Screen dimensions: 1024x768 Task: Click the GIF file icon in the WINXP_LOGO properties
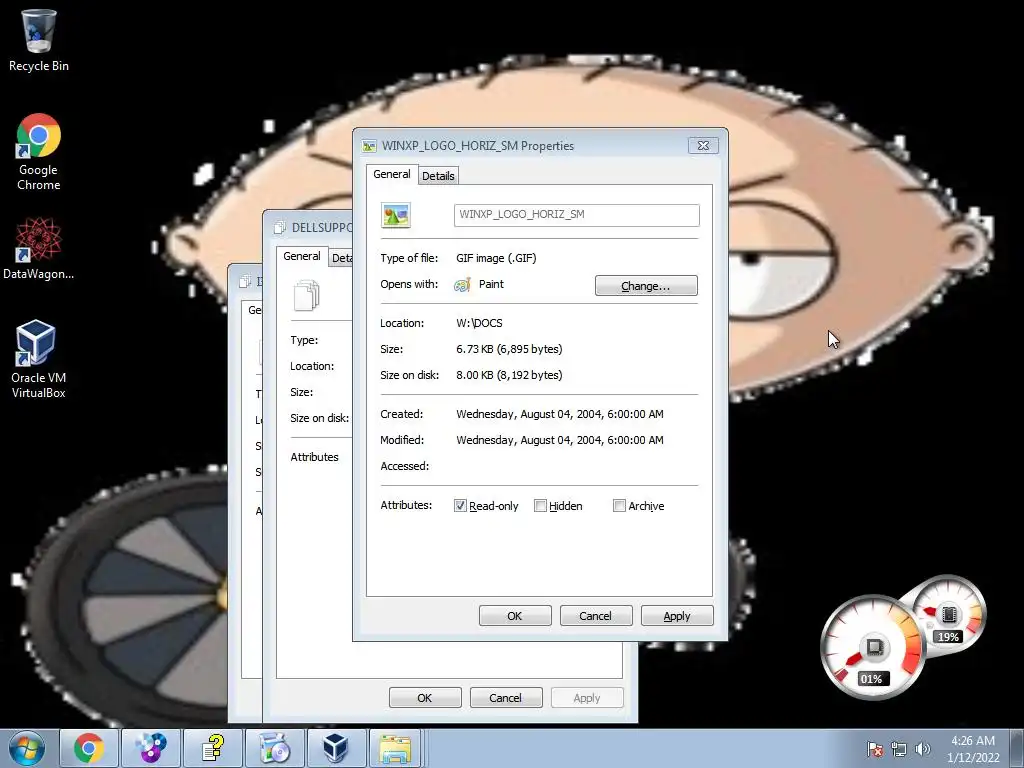tap(396, 215)
